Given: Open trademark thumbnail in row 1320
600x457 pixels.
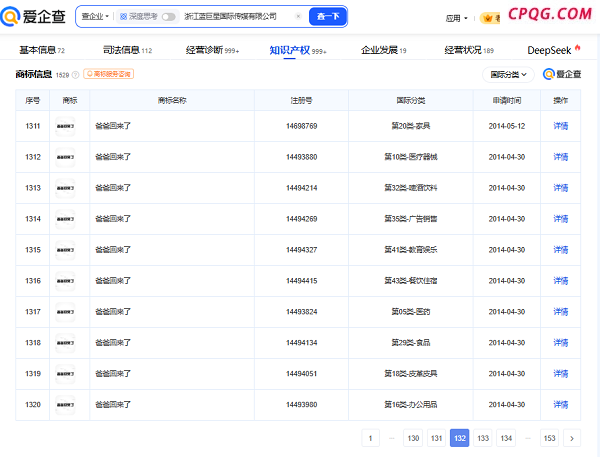Looking at the screenshot, I should [65, 405].
